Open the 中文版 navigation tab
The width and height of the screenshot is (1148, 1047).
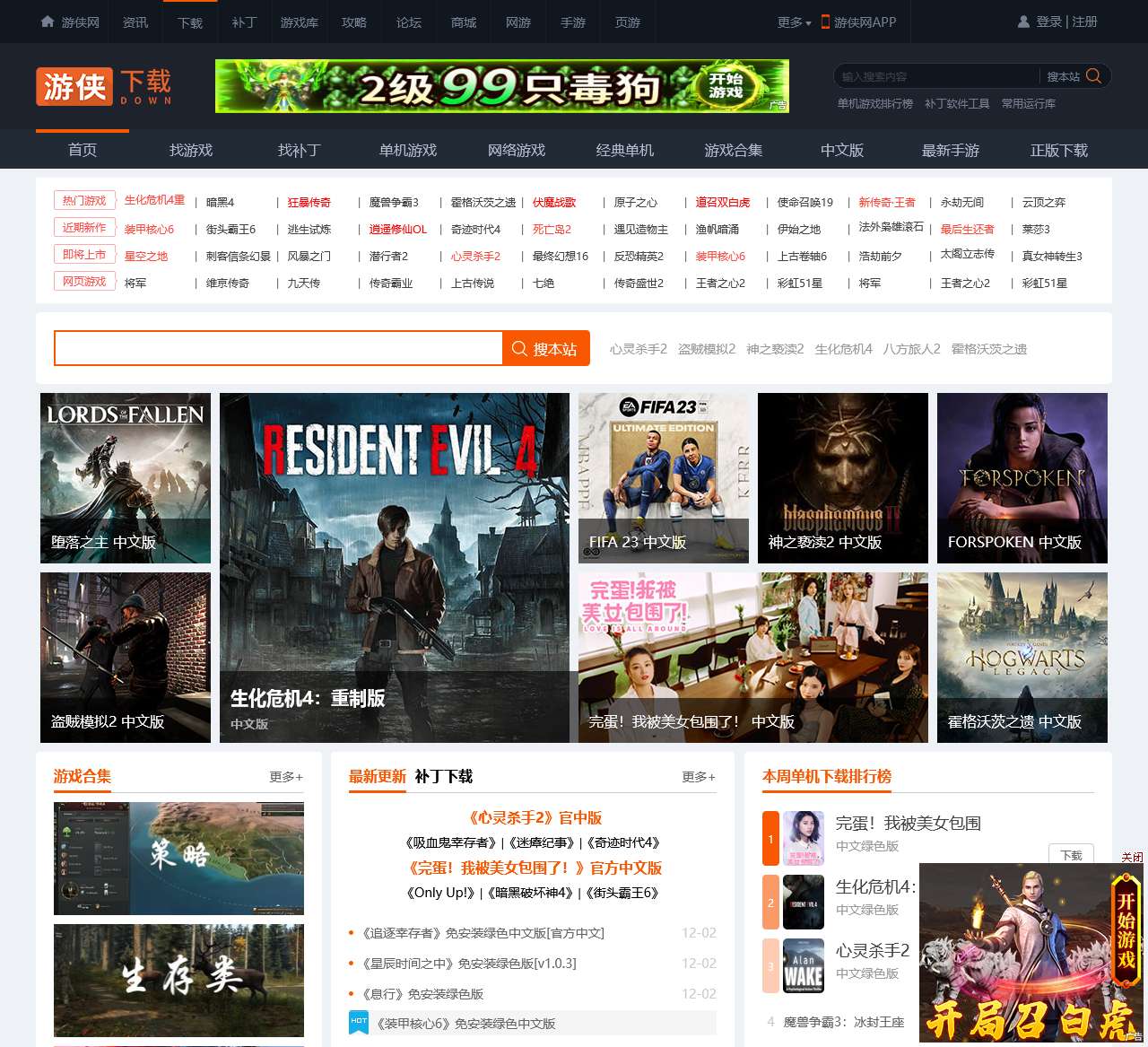click(842, 150)
